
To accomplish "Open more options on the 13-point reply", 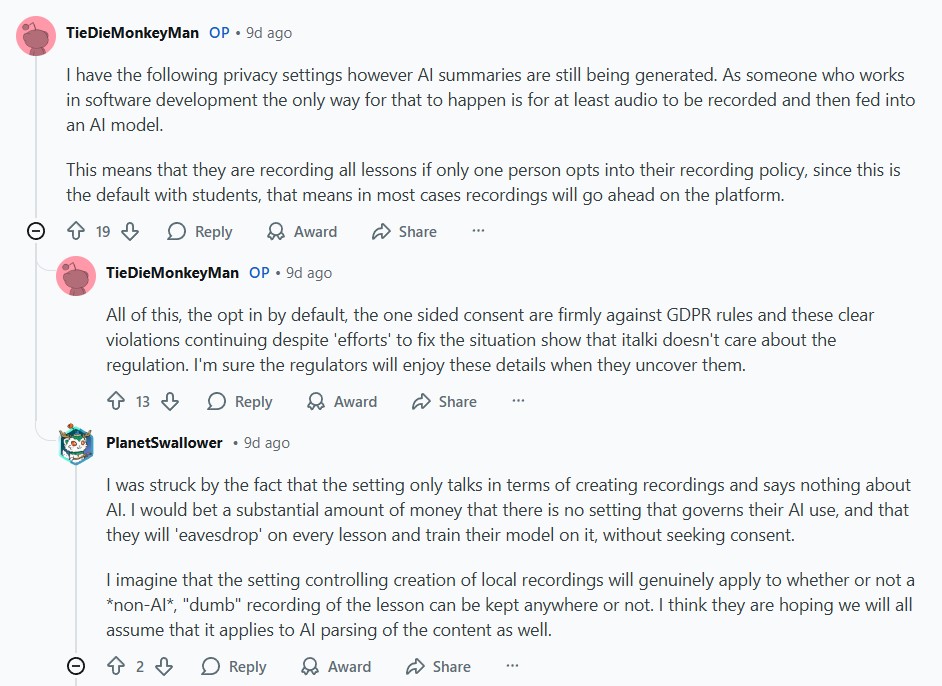I will click(518, 401).
